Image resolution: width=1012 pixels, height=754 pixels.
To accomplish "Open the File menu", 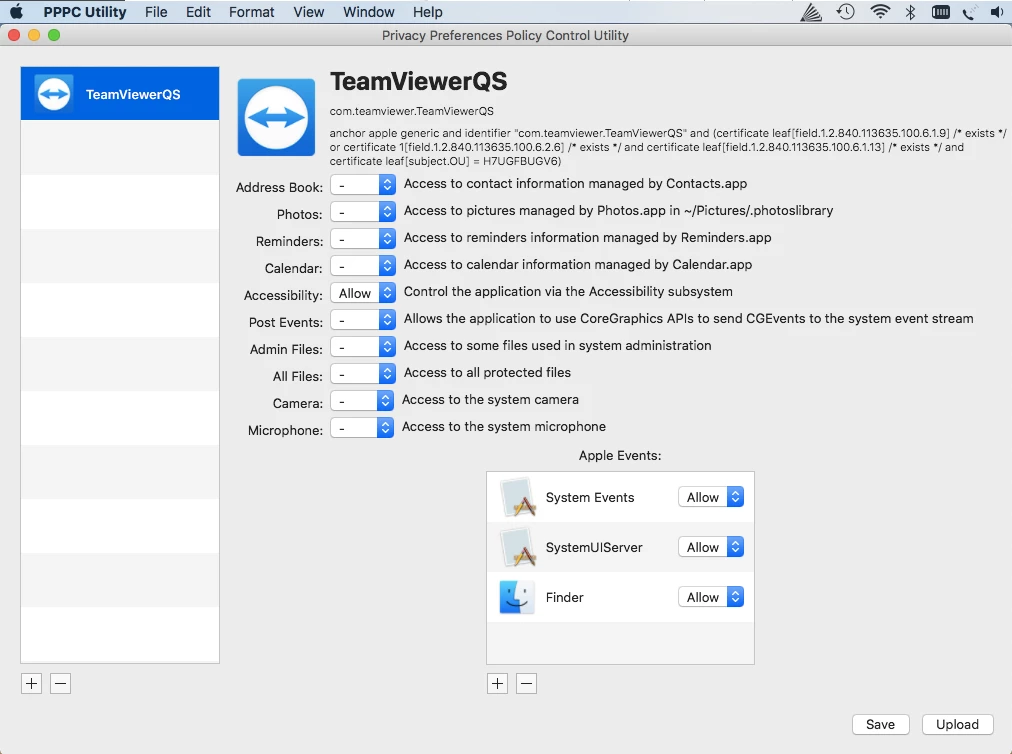I will (x=156, y=12).
